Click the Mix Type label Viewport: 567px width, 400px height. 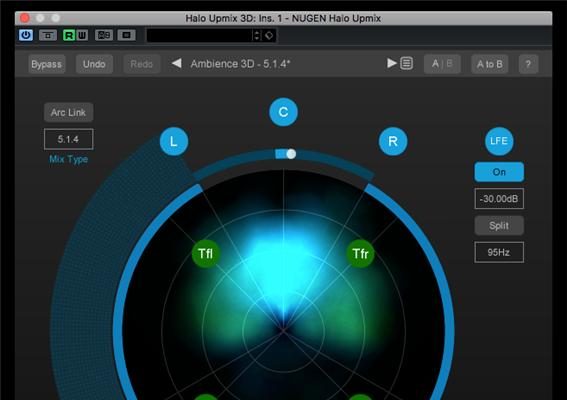(68, 159)
